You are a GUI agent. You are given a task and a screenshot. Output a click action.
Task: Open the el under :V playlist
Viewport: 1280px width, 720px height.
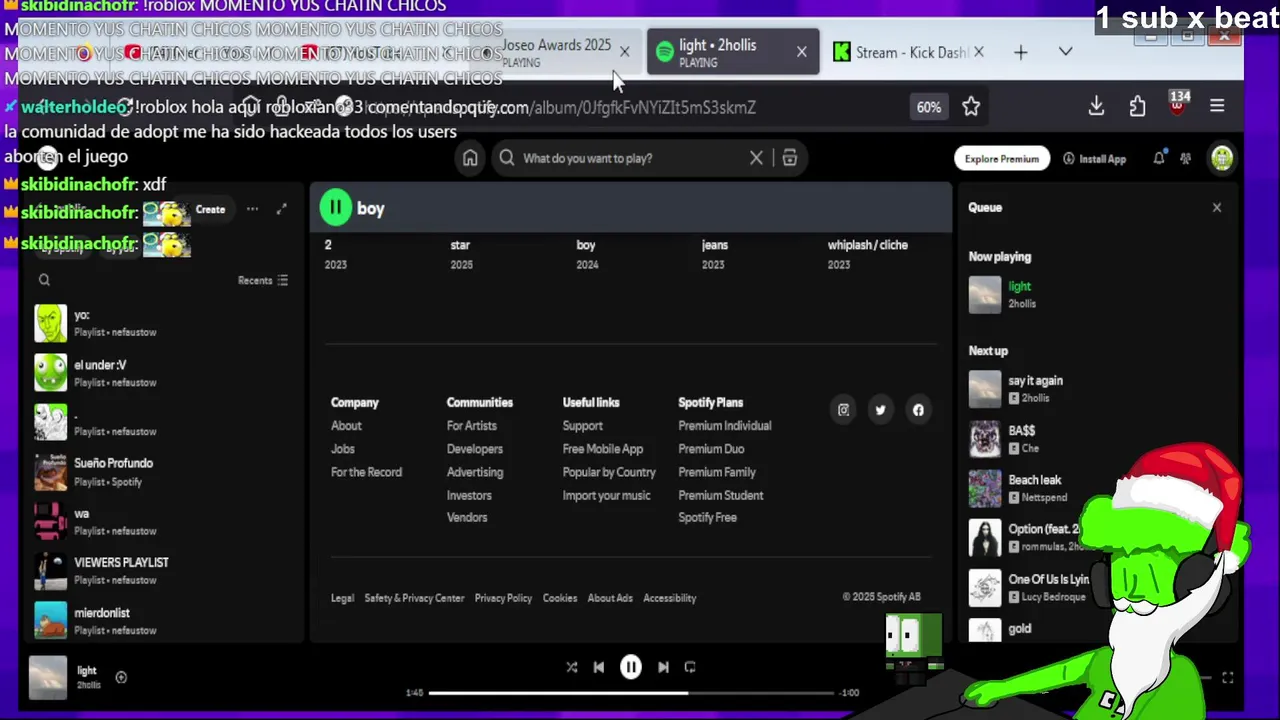coord(160,373)
